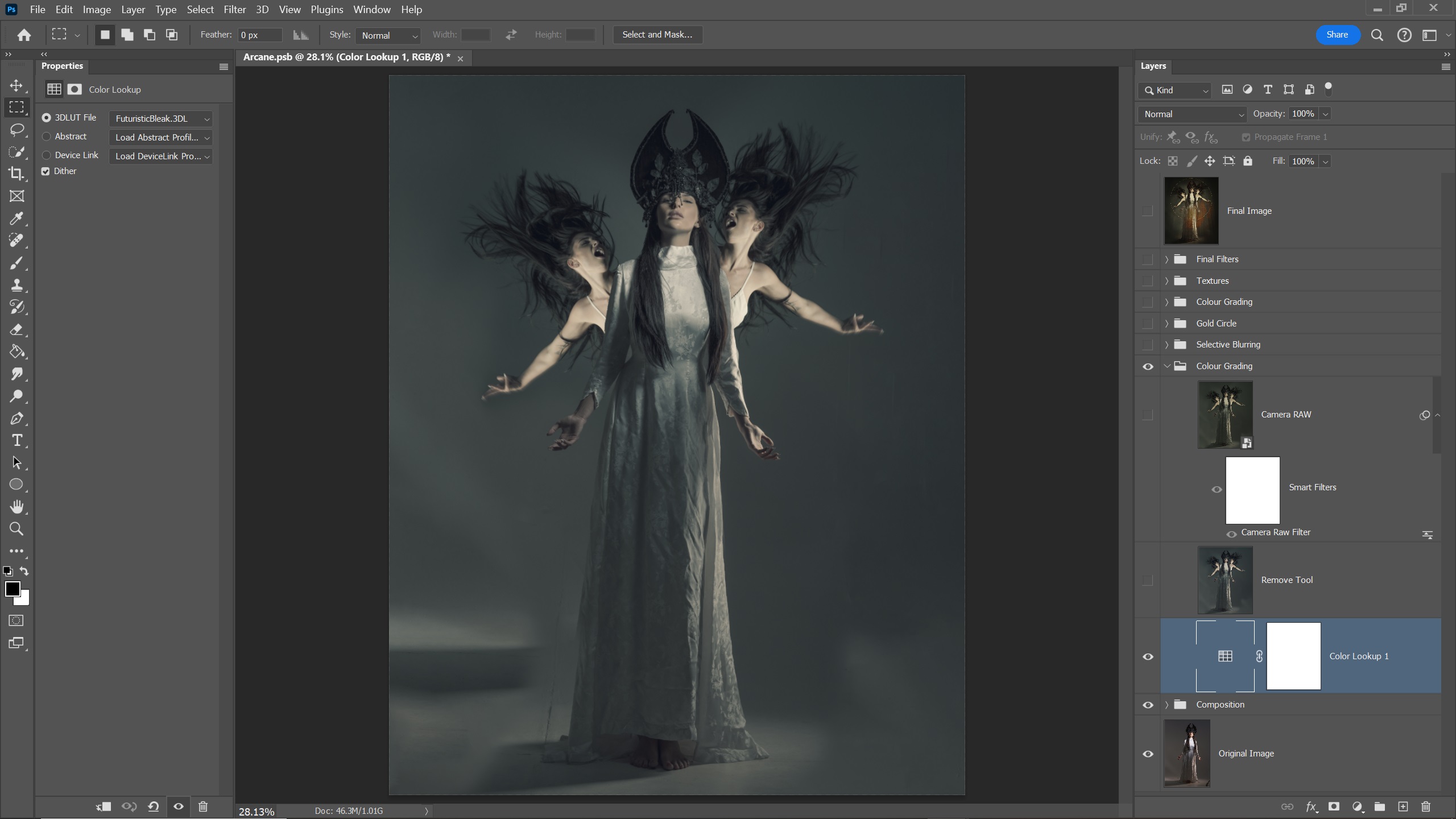This screenshot has width=1456, height=819.
Task: Open the Filter menu
Action: tap(234, 9)
